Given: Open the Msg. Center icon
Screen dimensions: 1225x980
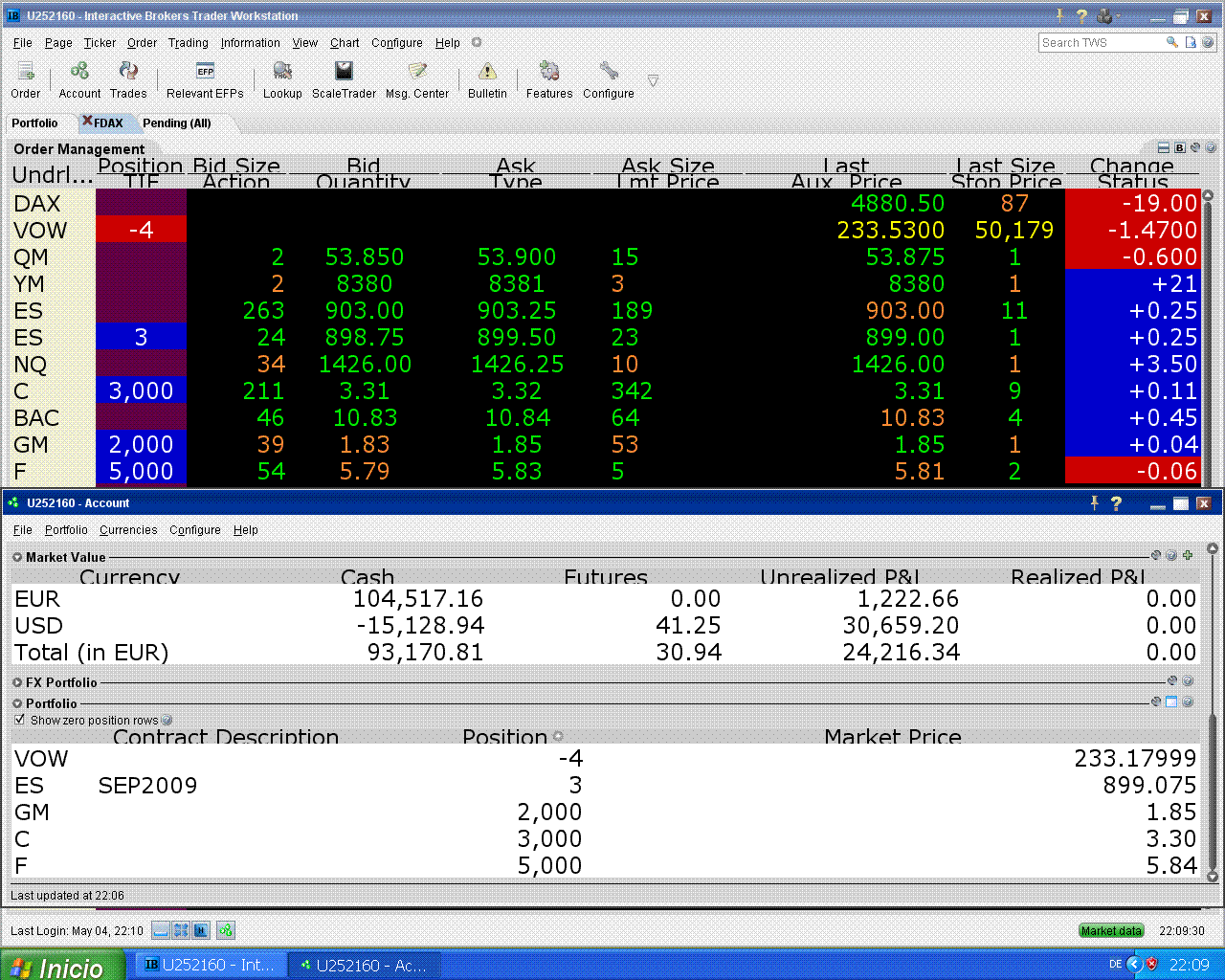Looking at the screenshot, I should click(x=417, y=73).
